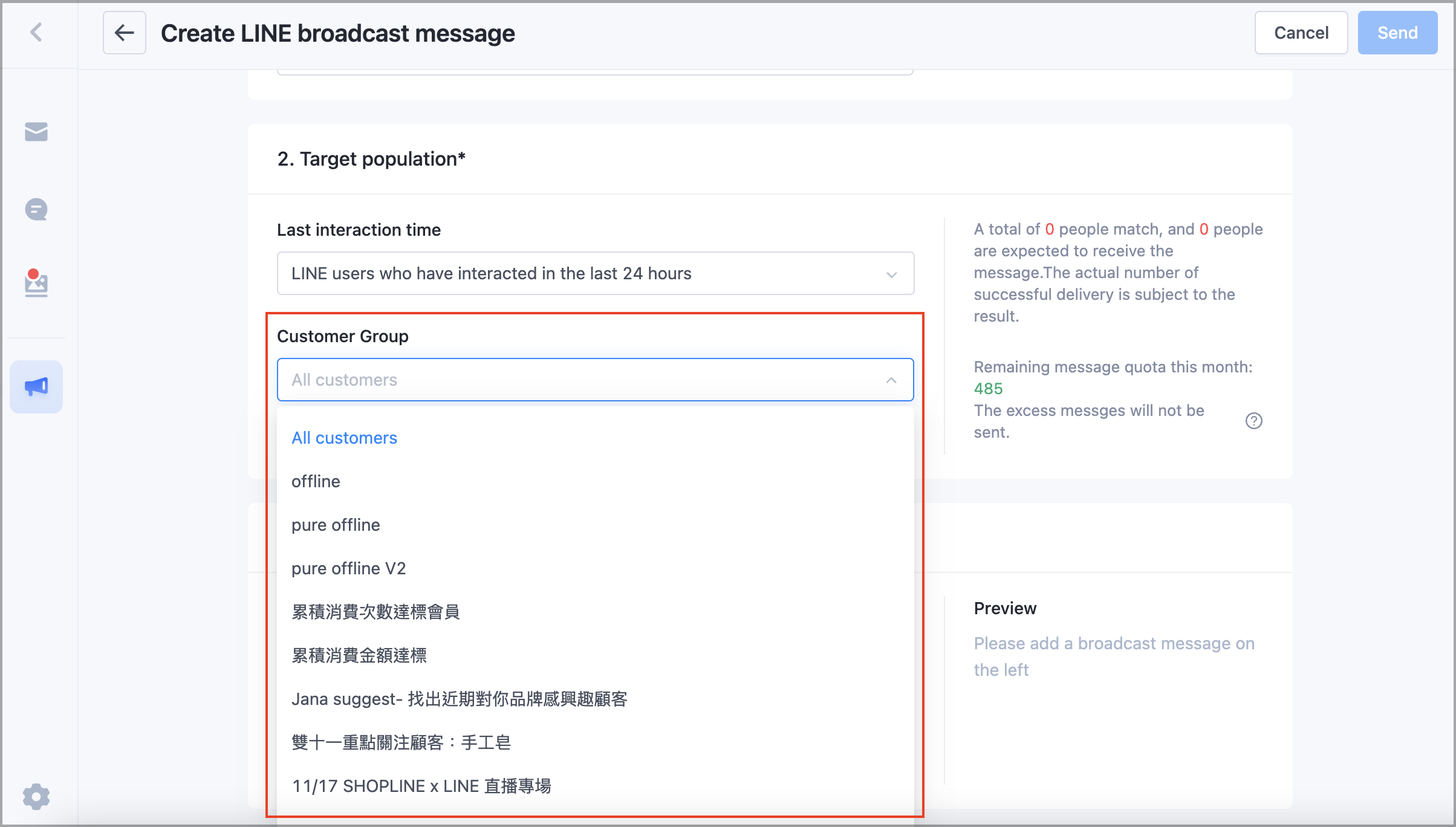This screenshot has height=827, width=1456.
Task: Click the '2. Target population*' heading
Action: pos(371,159)
